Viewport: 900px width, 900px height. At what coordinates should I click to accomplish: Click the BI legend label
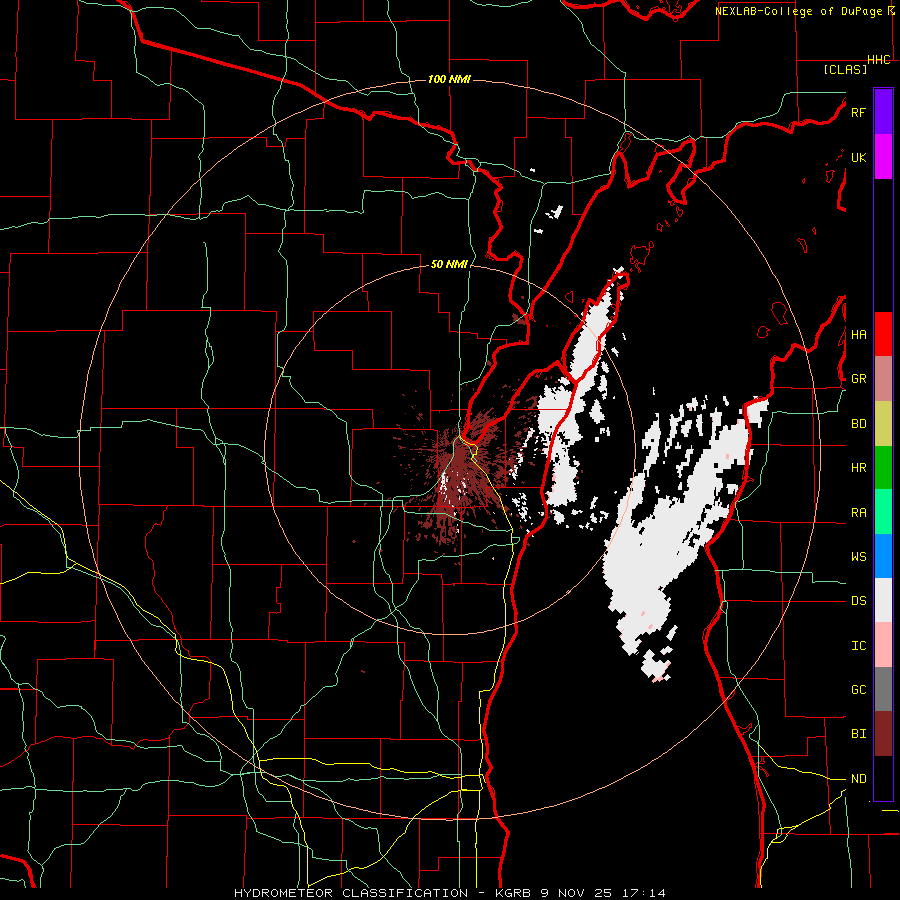[858, 734]
